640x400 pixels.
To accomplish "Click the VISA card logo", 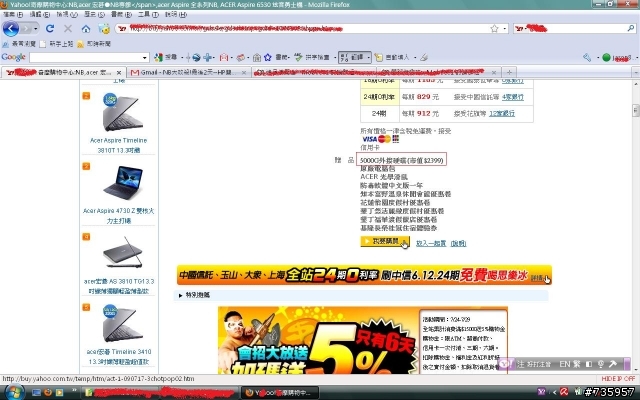I will pyautogui.click(x=369, y=139).
